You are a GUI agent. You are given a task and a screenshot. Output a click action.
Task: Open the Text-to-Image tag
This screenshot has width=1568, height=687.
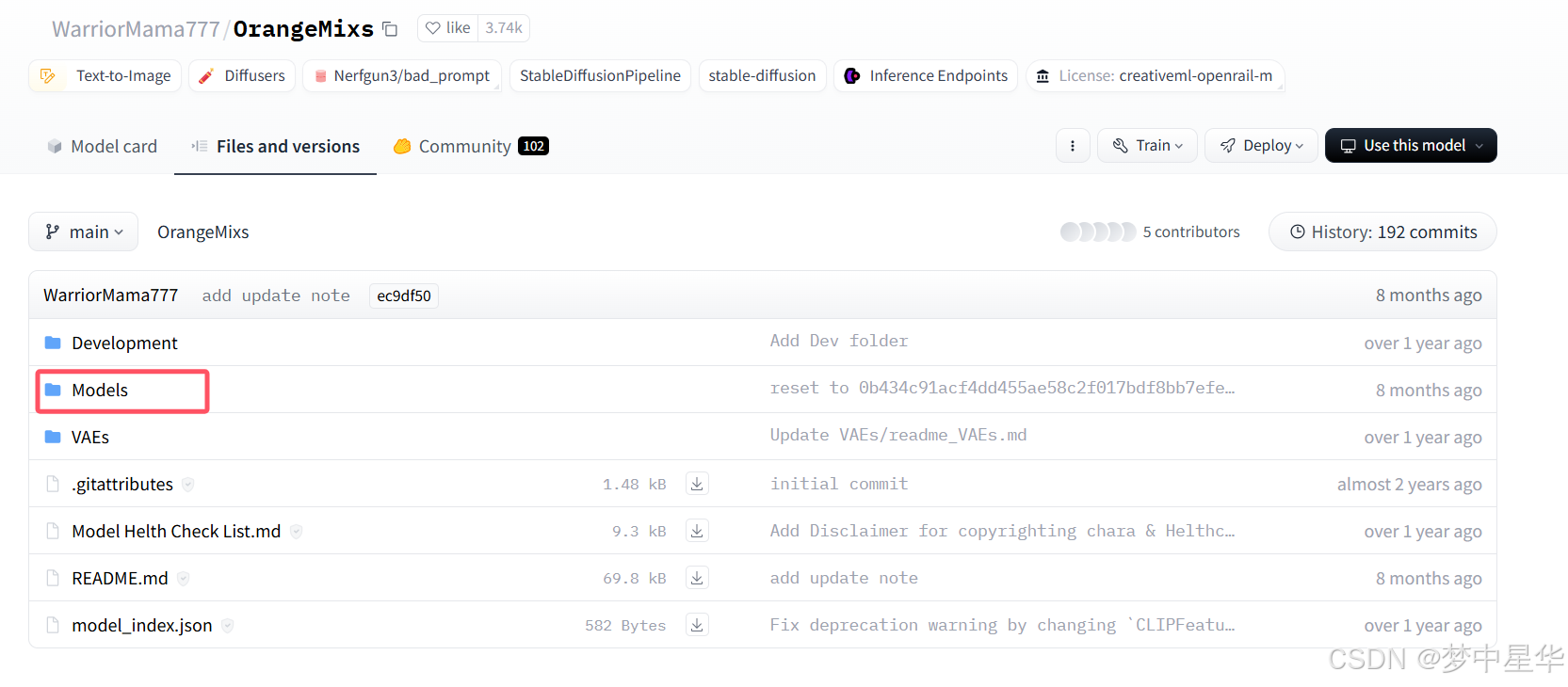105,75
